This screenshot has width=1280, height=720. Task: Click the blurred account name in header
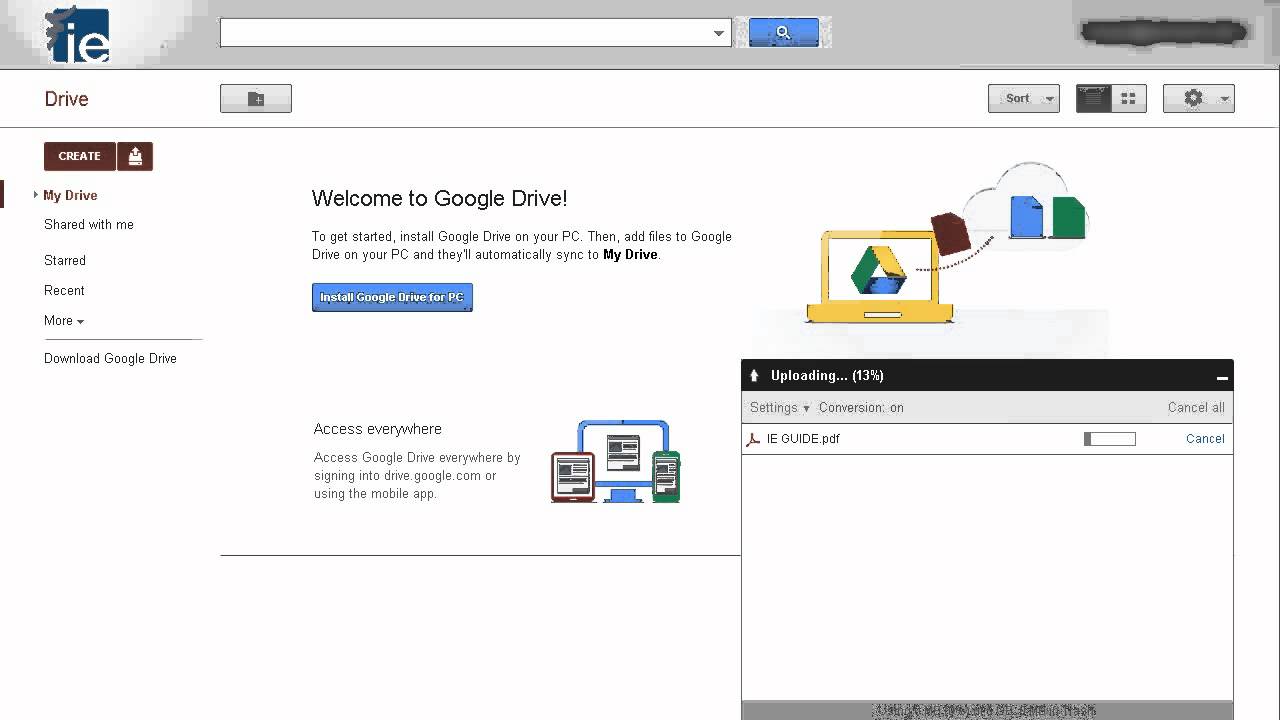tap(1164, 32)
